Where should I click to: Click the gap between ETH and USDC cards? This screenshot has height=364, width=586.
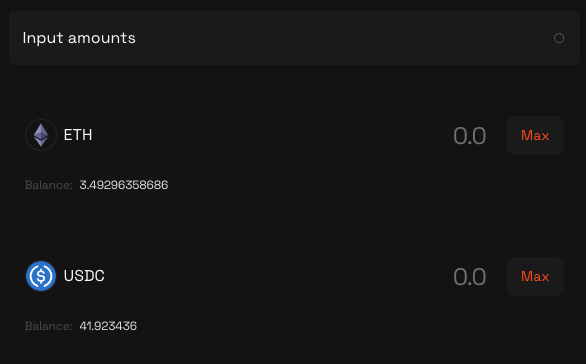click(294, 224)
